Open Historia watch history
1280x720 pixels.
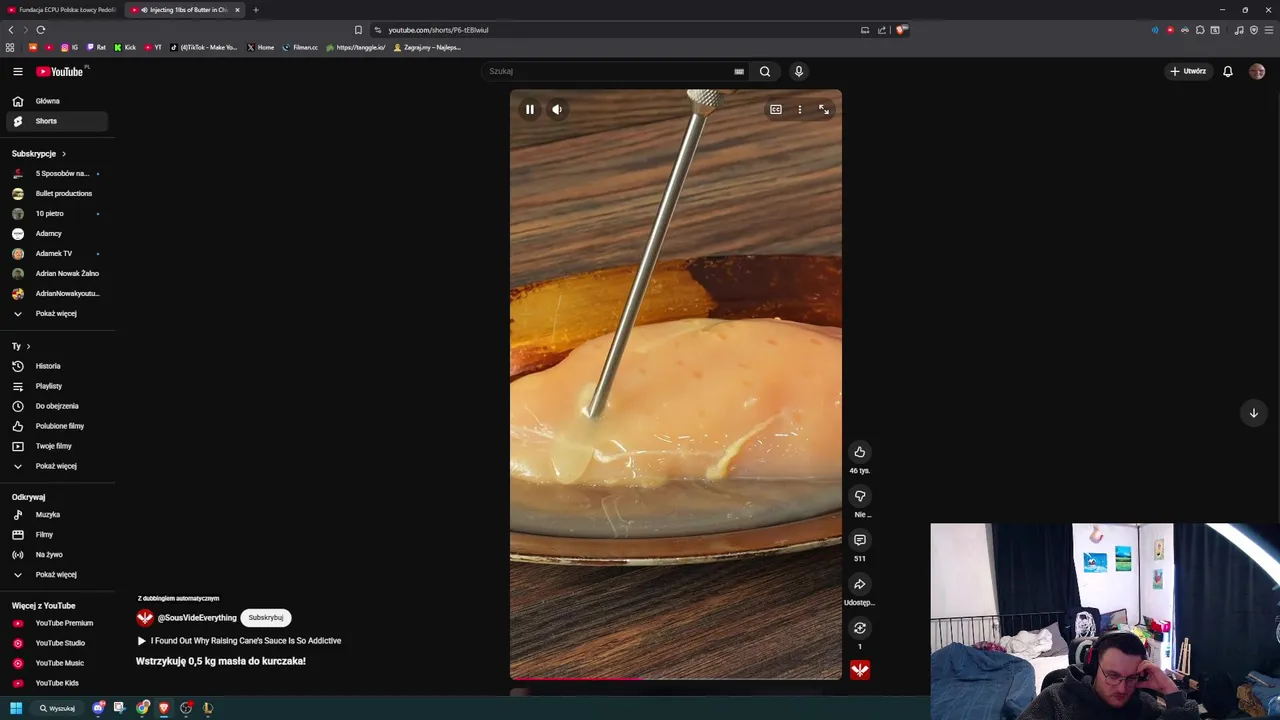(x=57, y=366)
